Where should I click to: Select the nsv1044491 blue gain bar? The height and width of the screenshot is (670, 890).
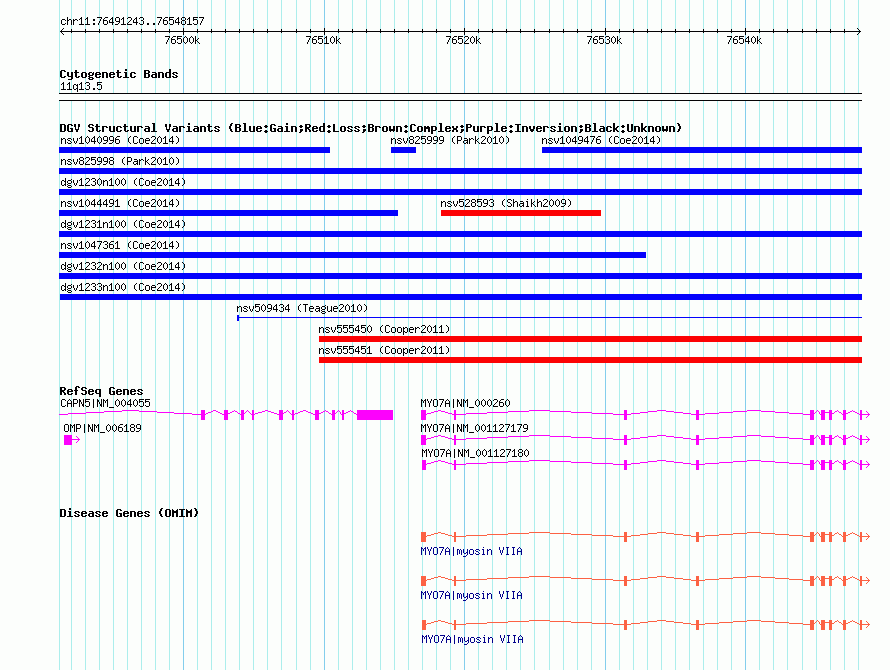click(x=229, y=213)
